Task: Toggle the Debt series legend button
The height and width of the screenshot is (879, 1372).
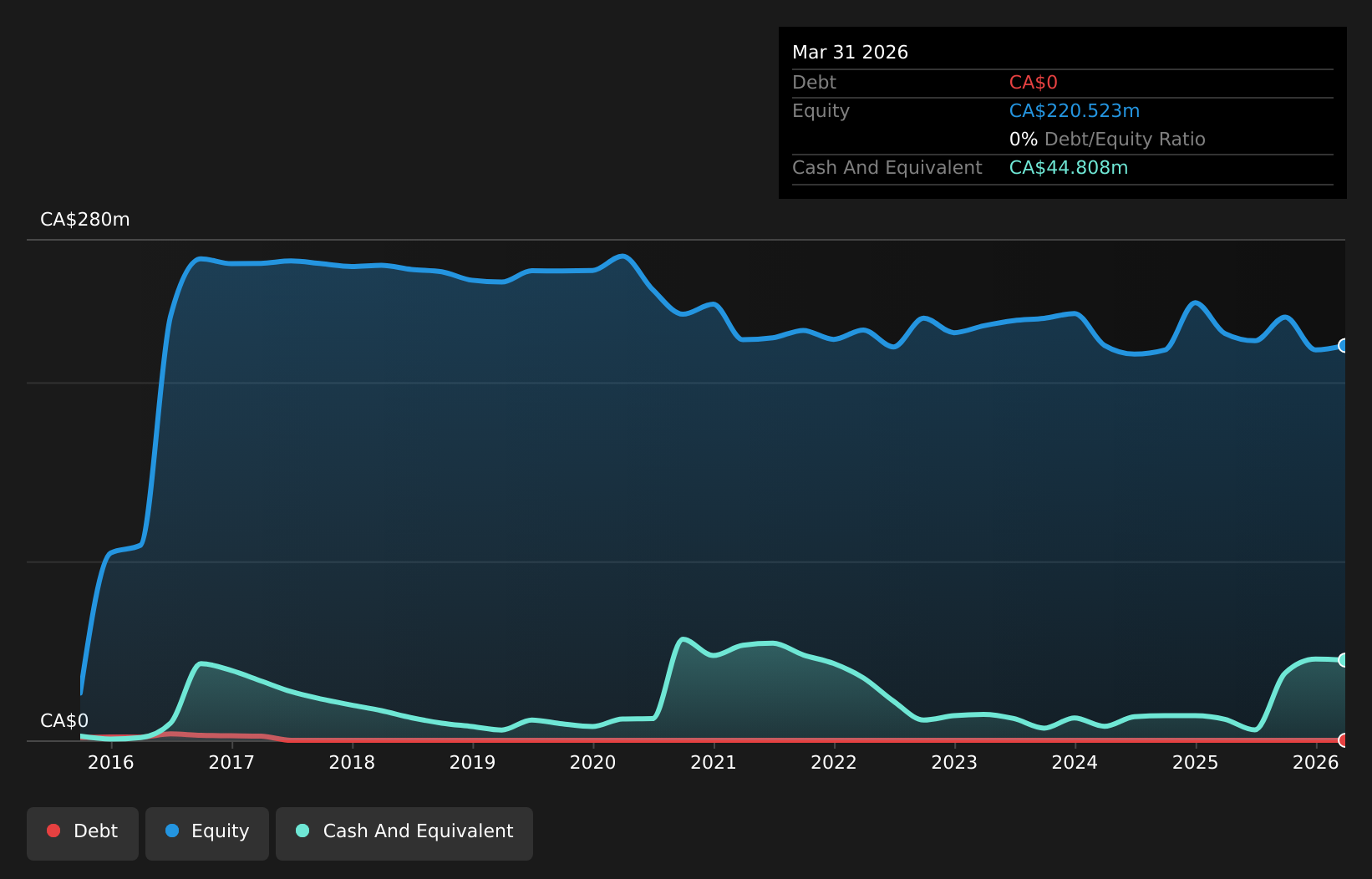Action: coord(83,833)
